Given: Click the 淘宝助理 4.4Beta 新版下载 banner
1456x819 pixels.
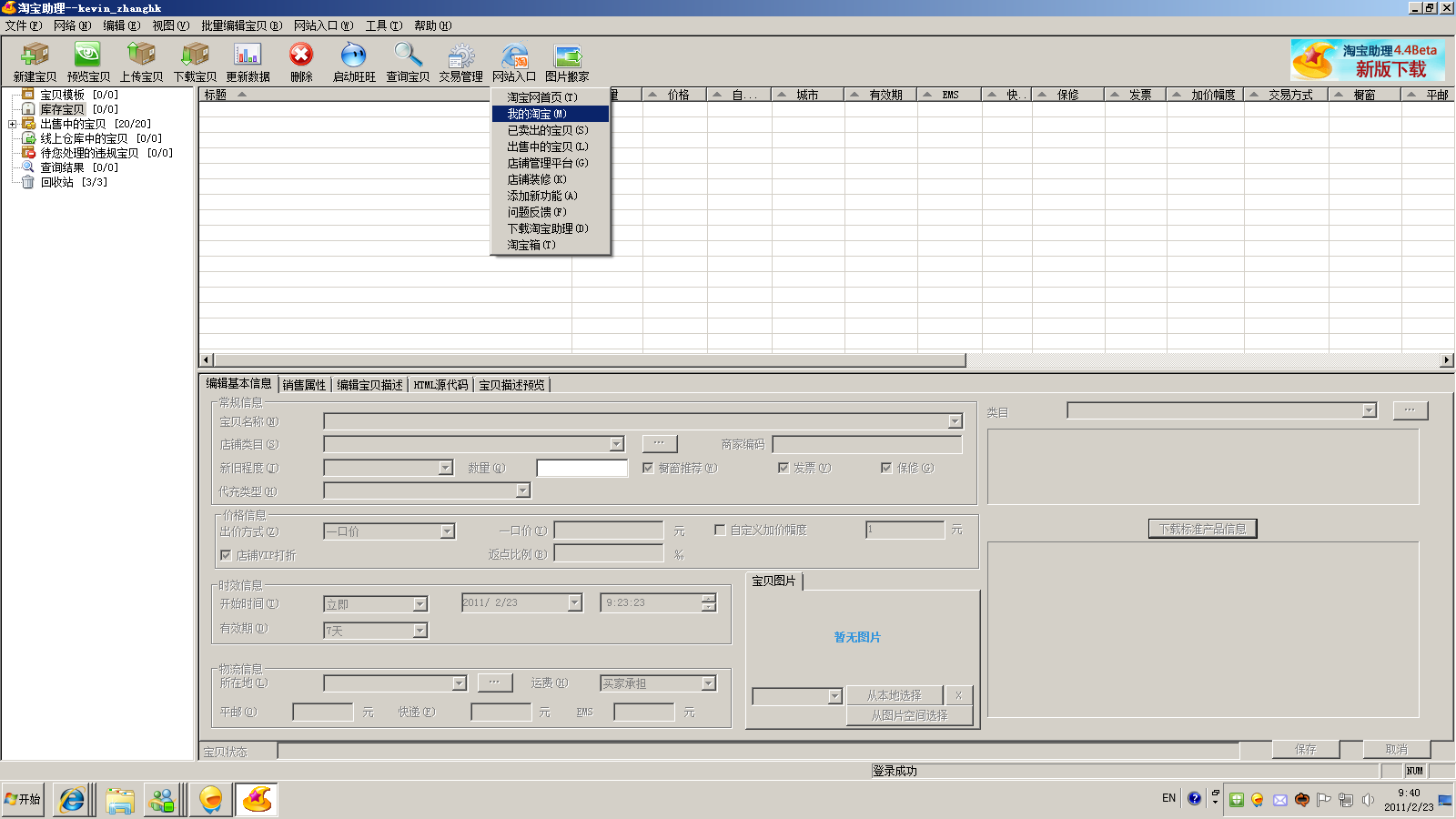Looking at the screenshot, I should [1367, 60].
